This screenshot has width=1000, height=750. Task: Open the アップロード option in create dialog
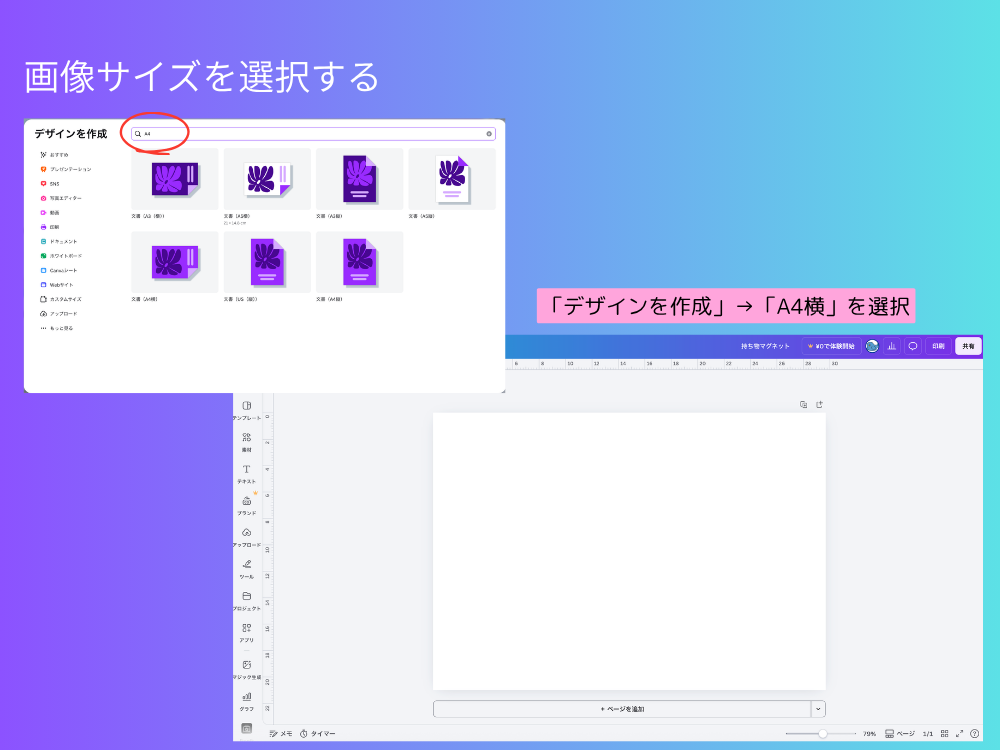59,314
